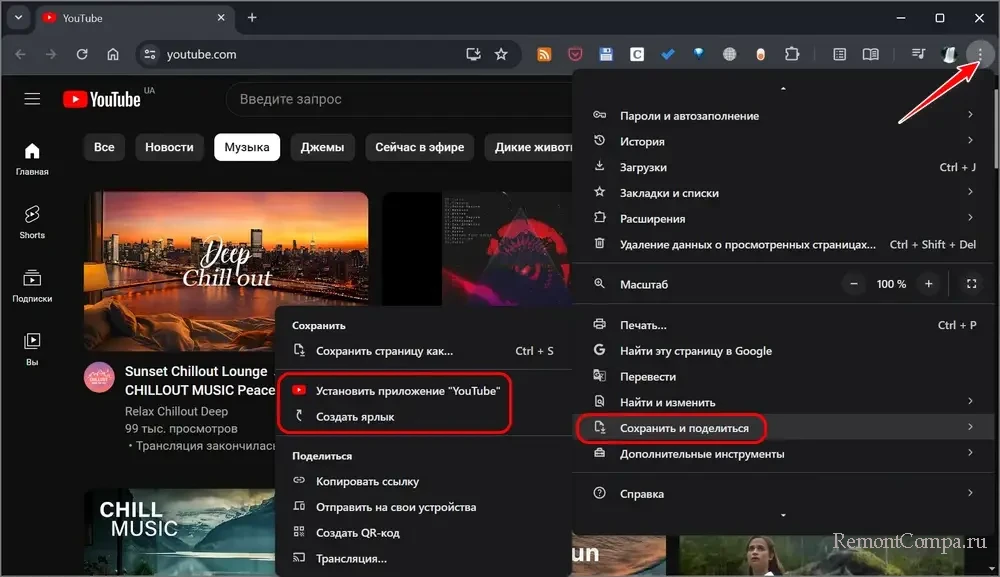Select the Музыка filter chip
The image size is (1000, 577).
[247, 147]
